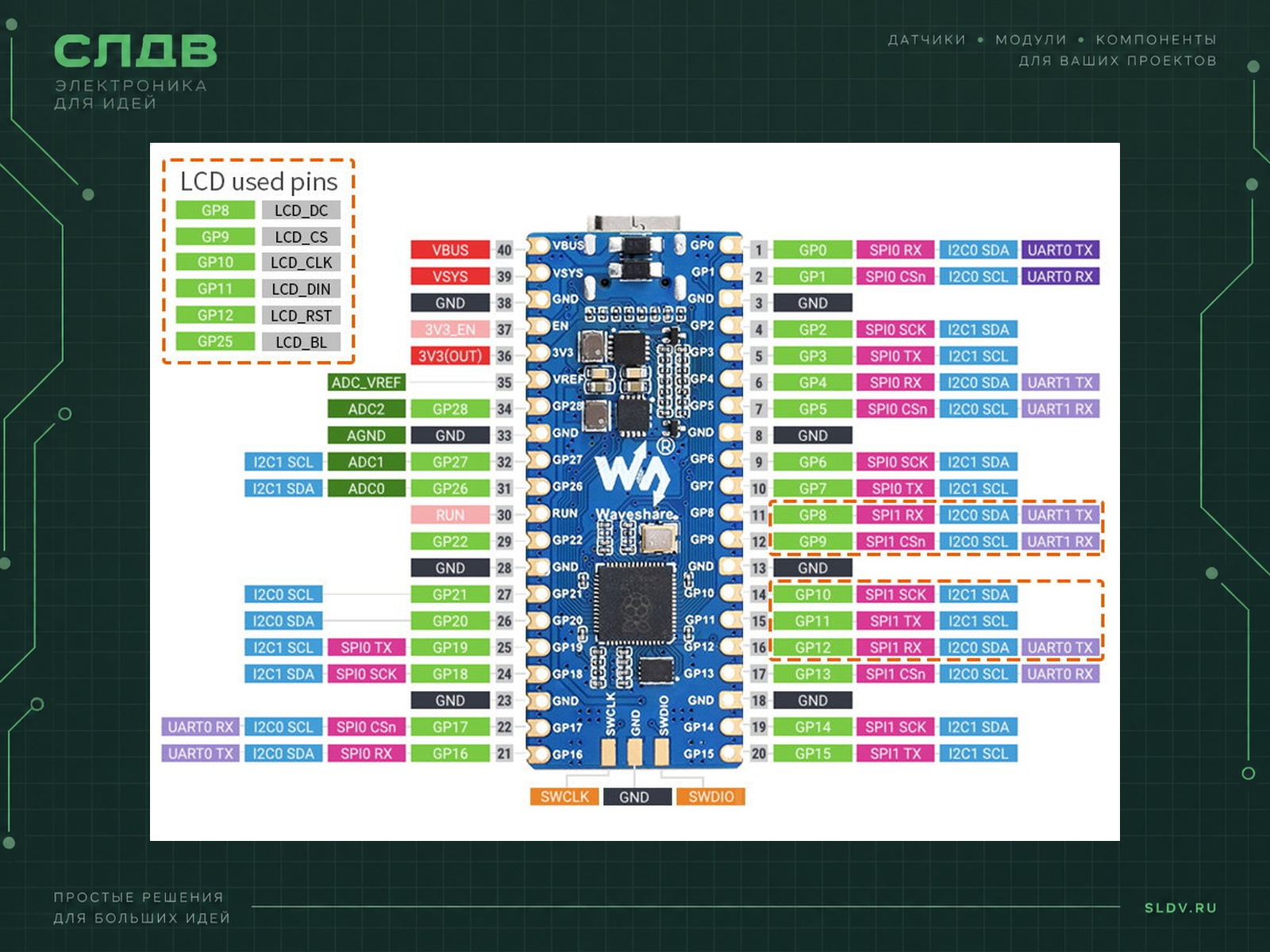Select the LCD_DC label in the legend

tap(301, 210)
